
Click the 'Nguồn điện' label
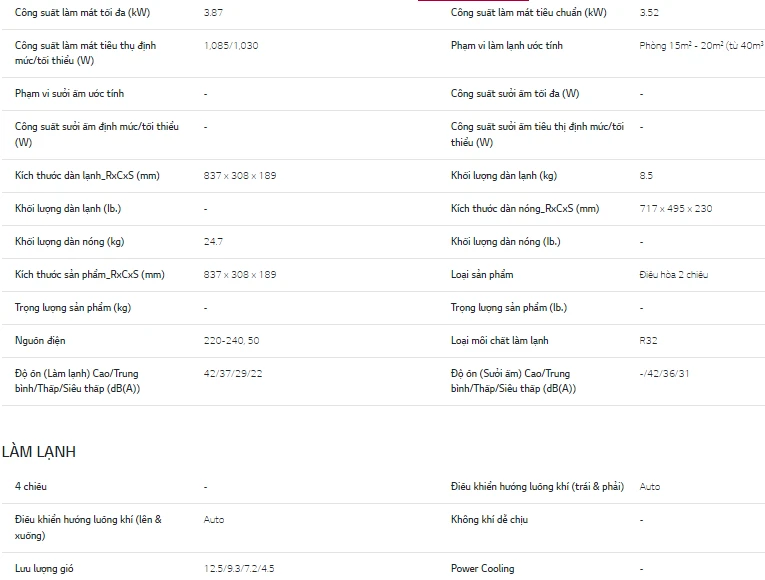pyautogui.click(x=40, y=341)
